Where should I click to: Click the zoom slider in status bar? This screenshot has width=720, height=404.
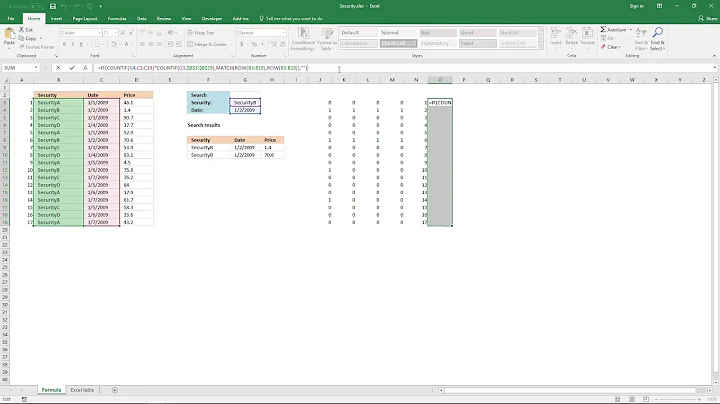678,399
